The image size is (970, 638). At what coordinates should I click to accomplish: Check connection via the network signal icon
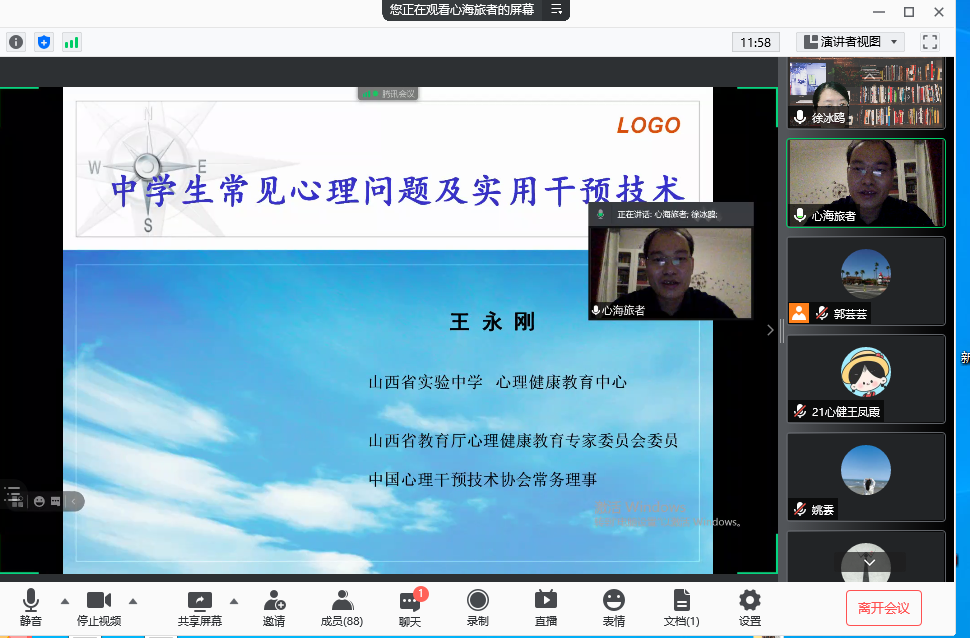[x=70, y=42]
